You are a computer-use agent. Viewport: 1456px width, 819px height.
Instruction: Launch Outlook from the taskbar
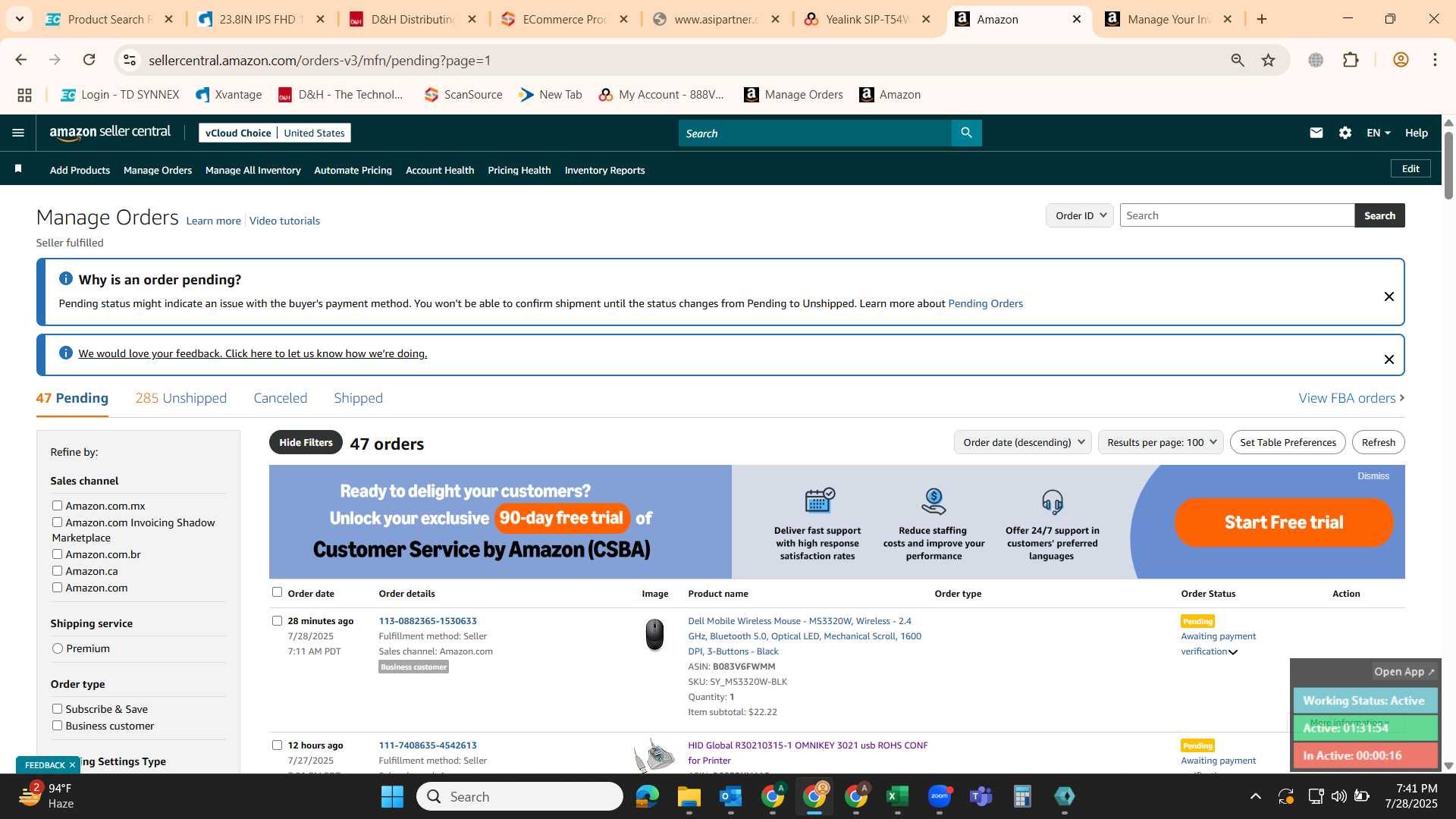click(730, 796)
